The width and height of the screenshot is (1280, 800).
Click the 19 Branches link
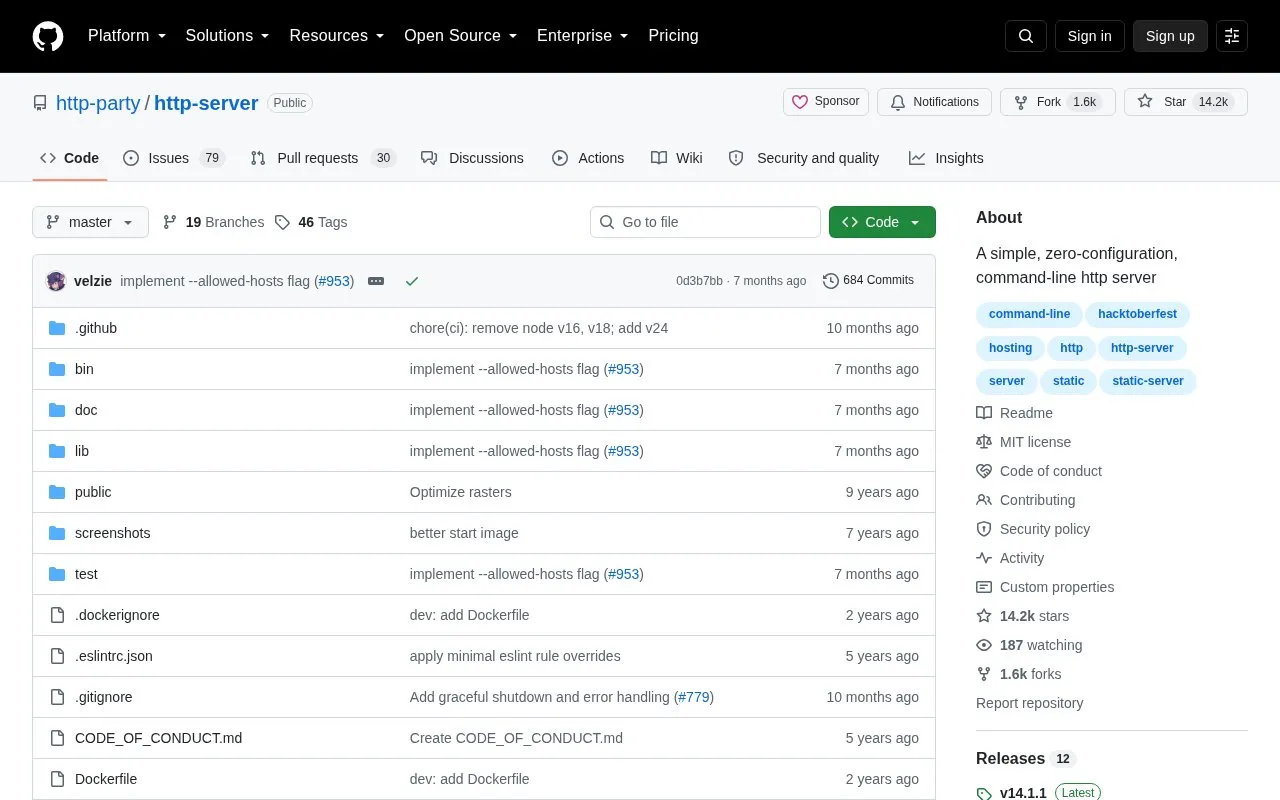(213, 222)
